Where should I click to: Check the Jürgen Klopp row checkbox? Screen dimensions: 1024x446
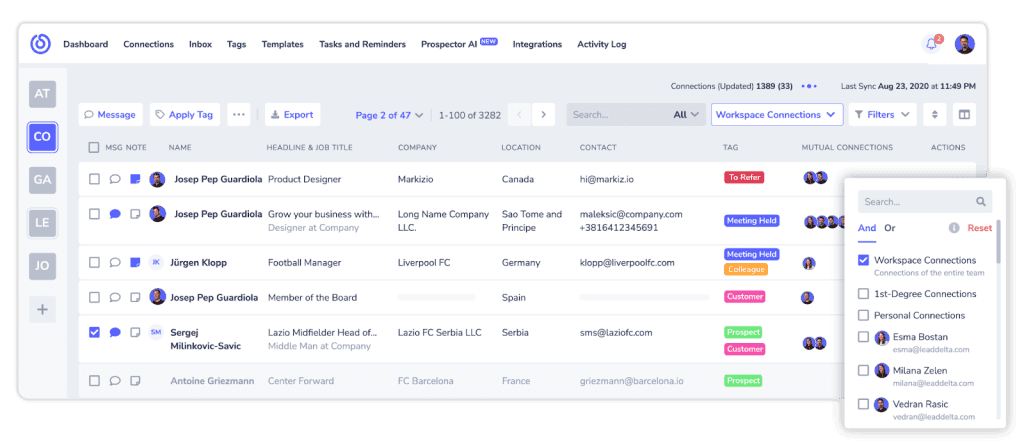tap(94, 263)
